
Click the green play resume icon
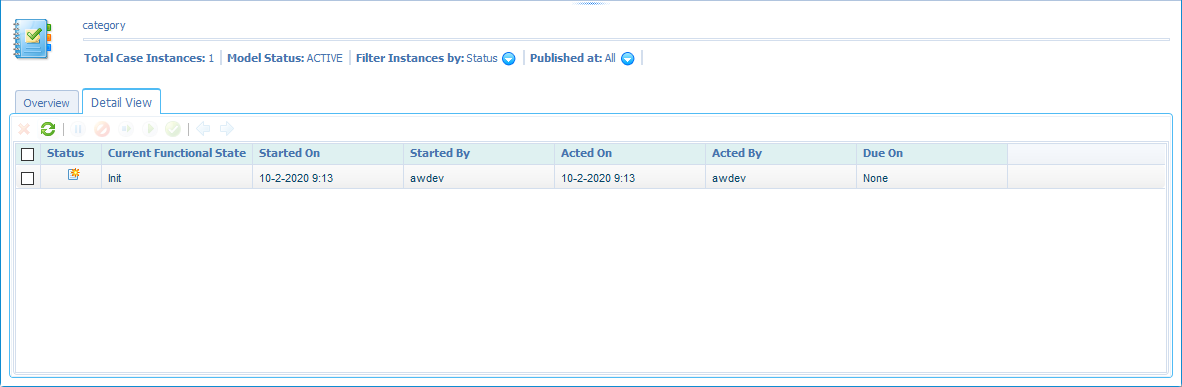[x=149, y=129]
